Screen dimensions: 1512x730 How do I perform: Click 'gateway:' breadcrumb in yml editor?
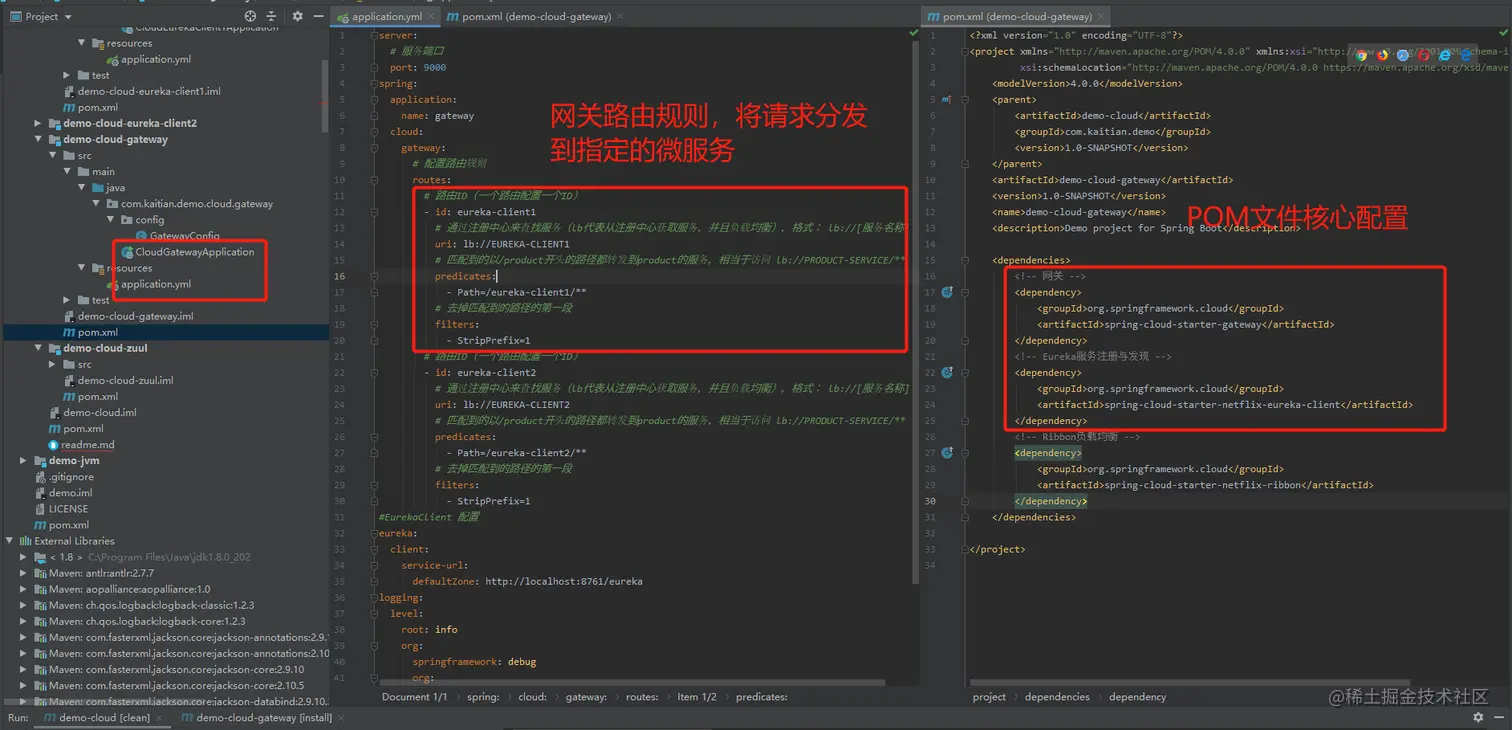(x=586, y=697)
